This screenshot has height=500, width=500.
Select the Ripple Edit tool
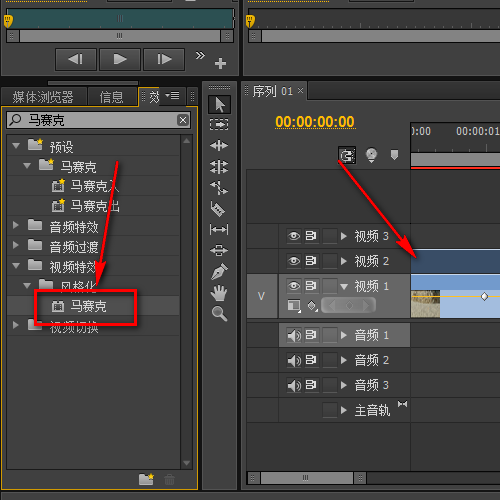coord(219,146)
